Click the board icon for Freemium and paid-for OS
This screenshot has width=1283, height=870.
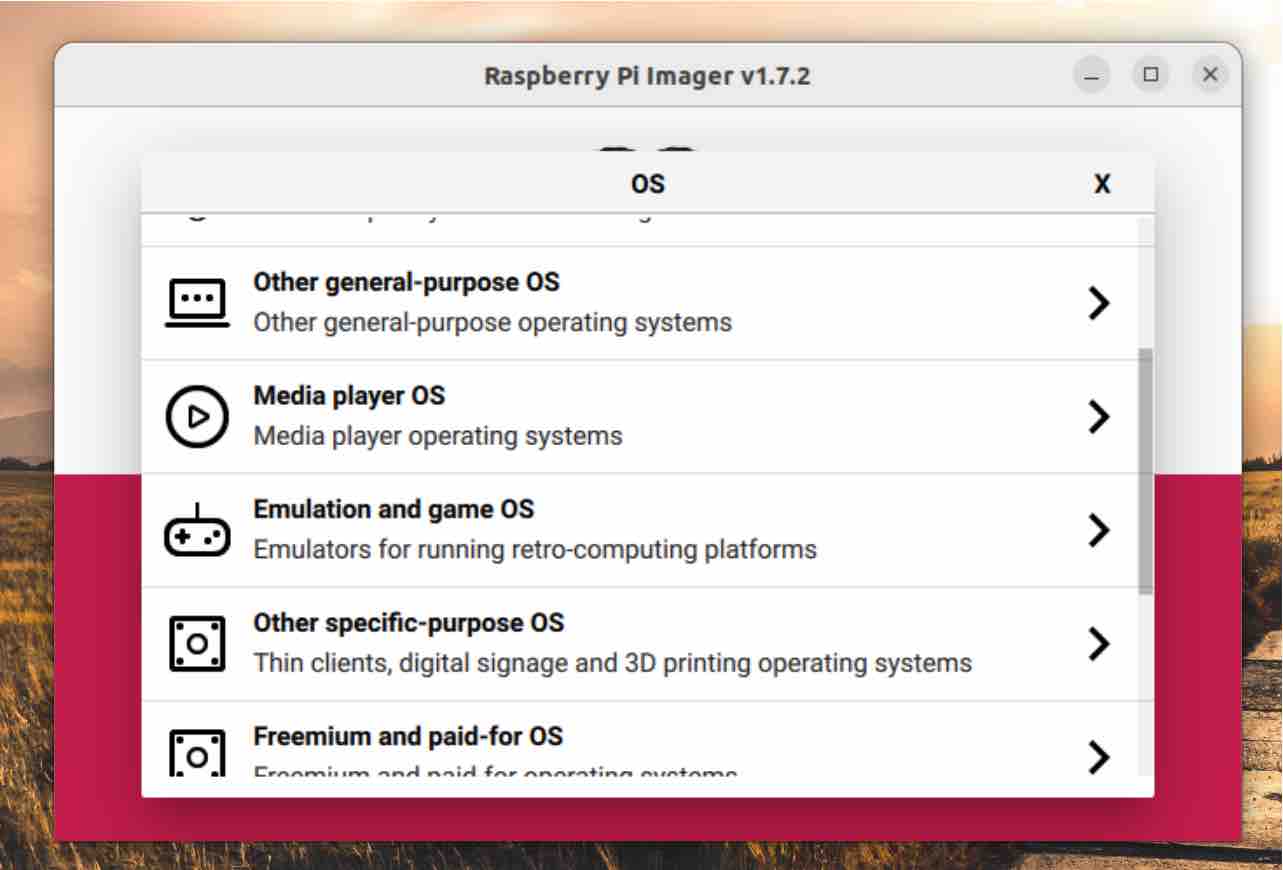coord(197,752)
